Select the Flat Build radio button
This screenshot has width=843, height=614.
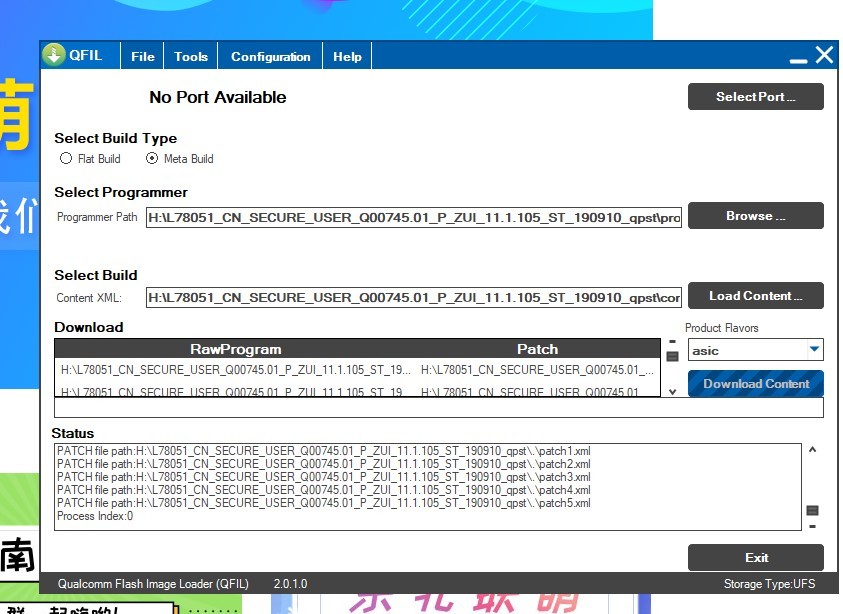(66, 159)
